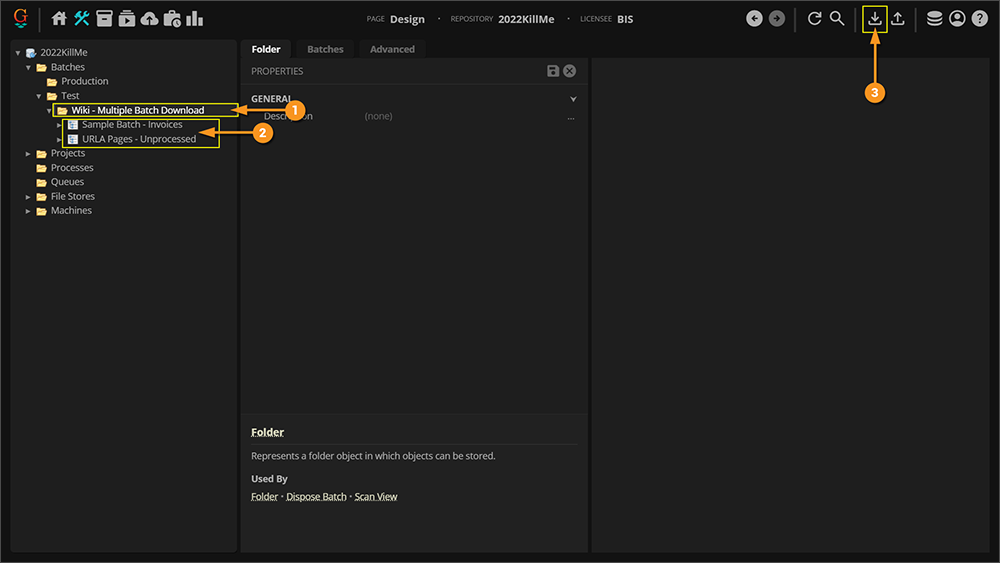
Task: Select the Batches folder in tree
Action: [x=68, y=67]
